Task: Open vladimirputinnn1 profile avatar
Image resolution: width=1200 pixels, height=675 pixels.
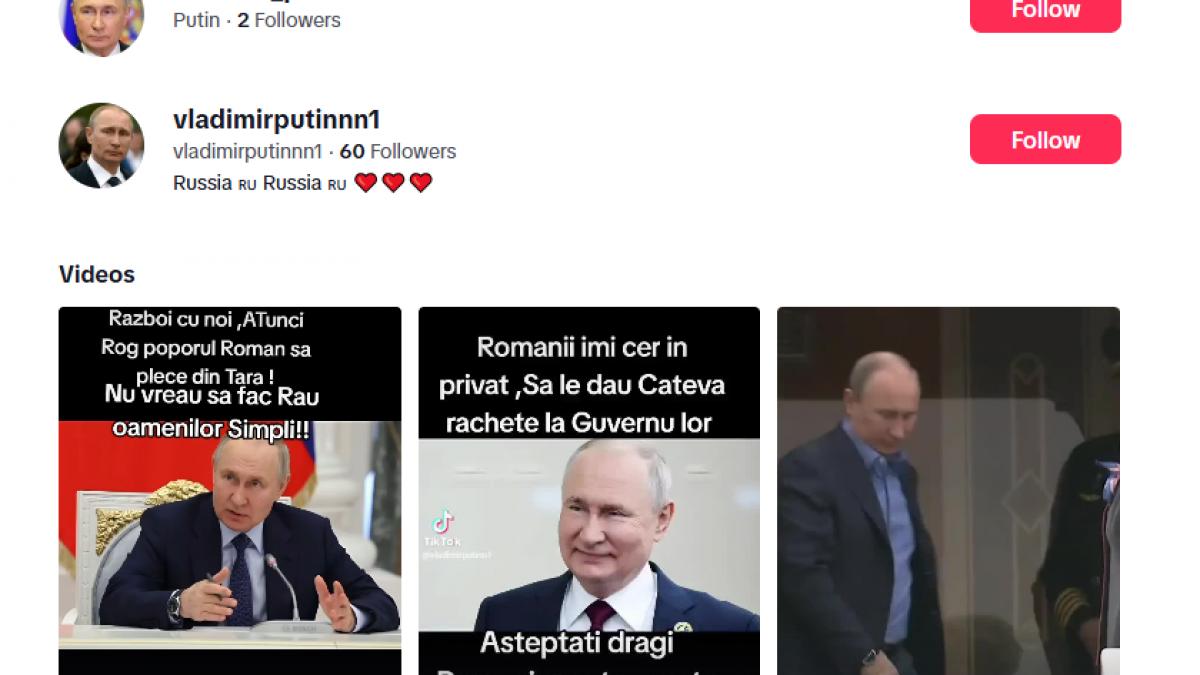Action: click(x=101, y=145)
